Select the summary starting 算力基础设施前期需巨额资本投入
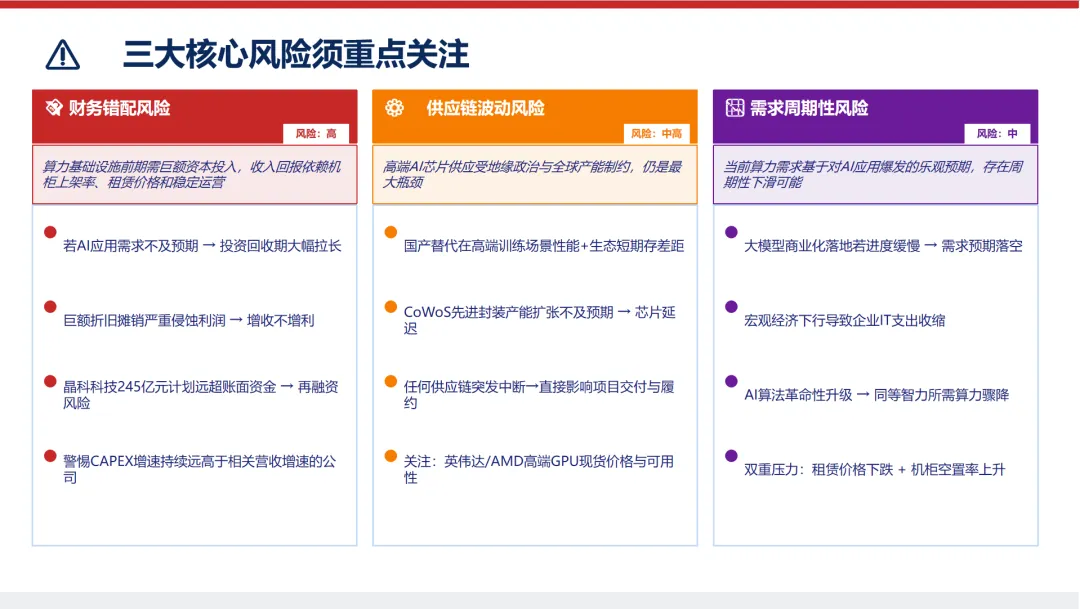This screenshot has height=609, width=1080. (x=191, y=174)
